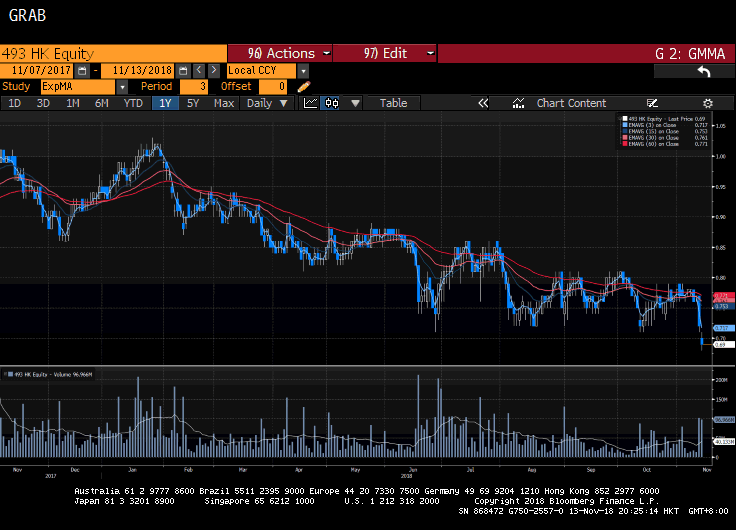Open Chart Content panel

click(571, 103)
